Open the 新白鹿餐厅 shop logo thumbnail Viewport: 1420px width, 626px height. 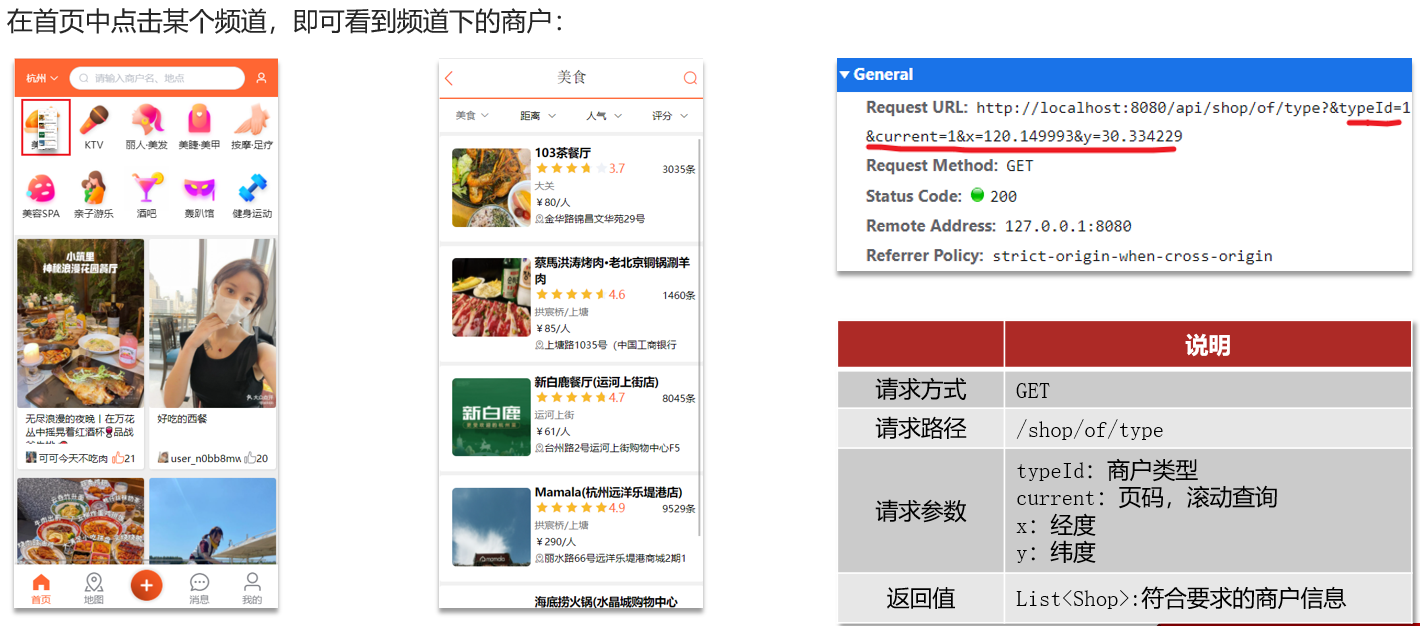click(x=491, y=417)
